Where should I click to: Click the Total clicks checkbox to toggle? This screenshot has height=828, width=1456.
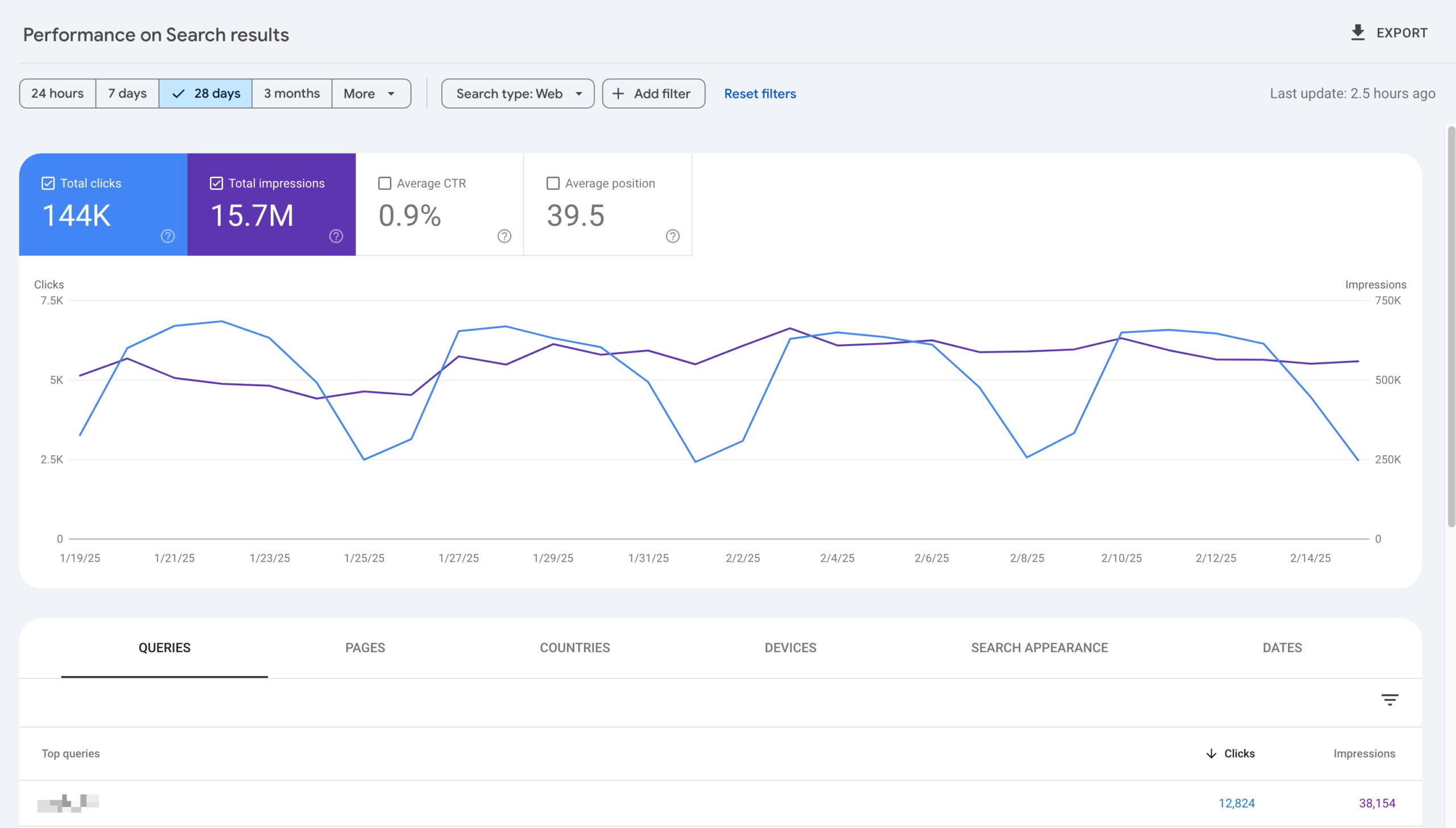coord(47,183)
